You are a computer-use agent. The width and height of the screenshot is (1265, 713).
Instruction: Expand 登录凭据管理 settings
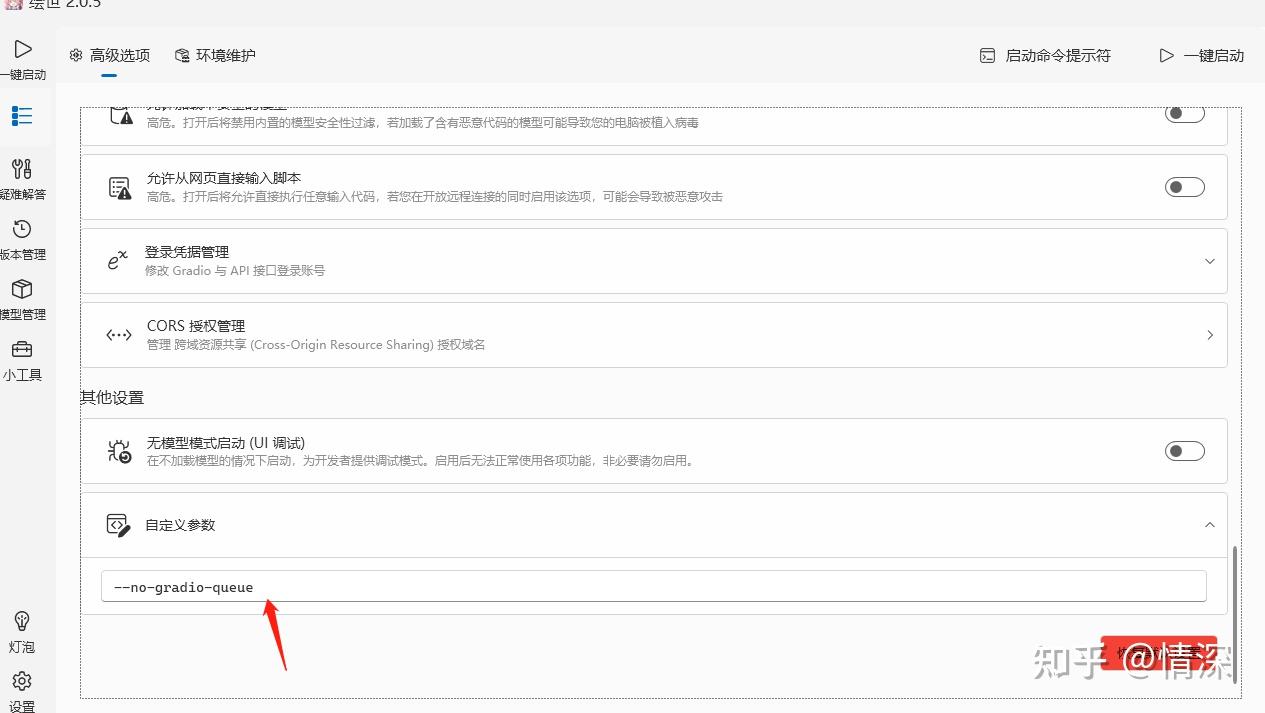pos(1209,260)
